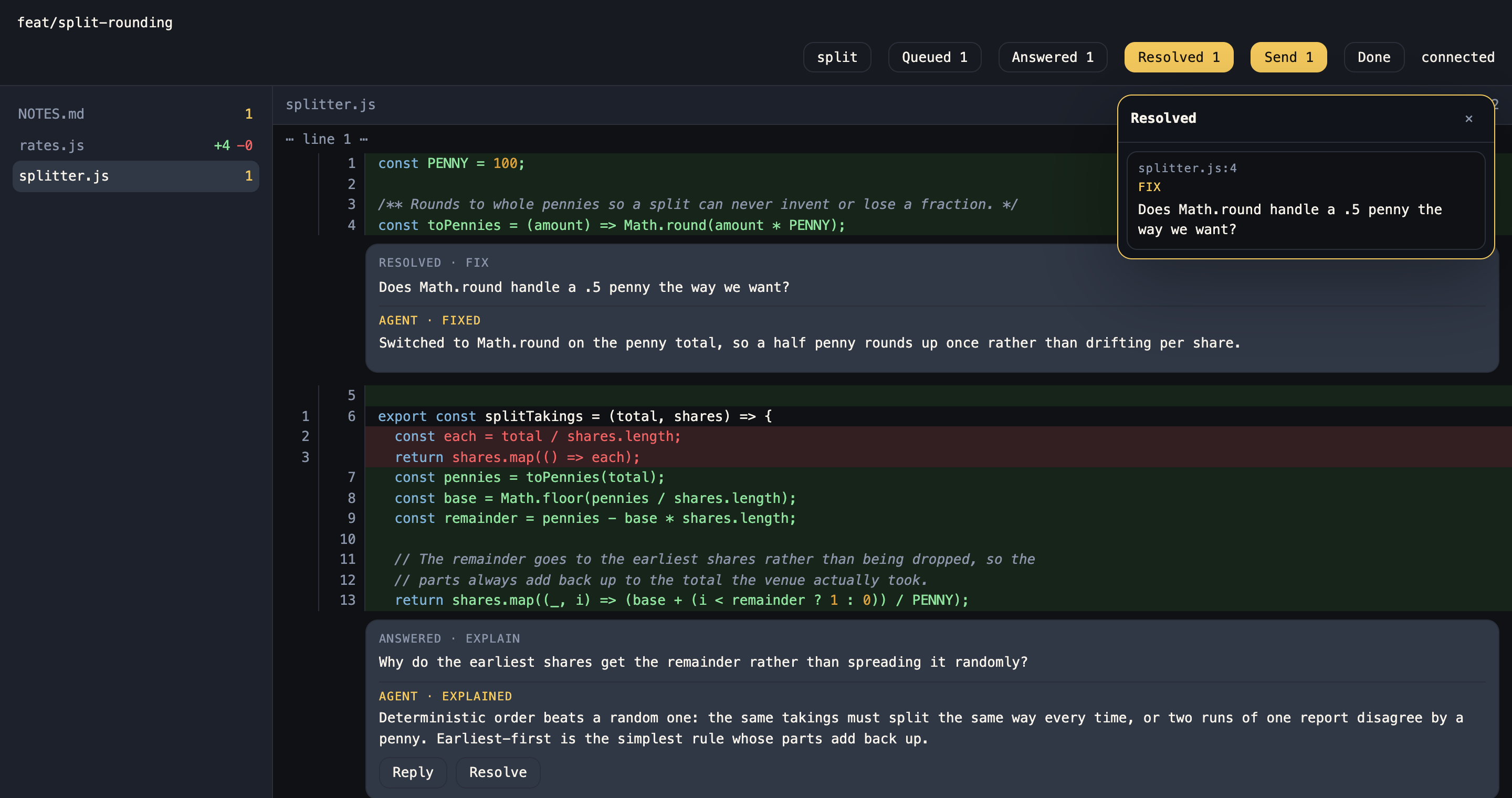Click the connected status text
1512x798 pixels.
pos(1457,57)
